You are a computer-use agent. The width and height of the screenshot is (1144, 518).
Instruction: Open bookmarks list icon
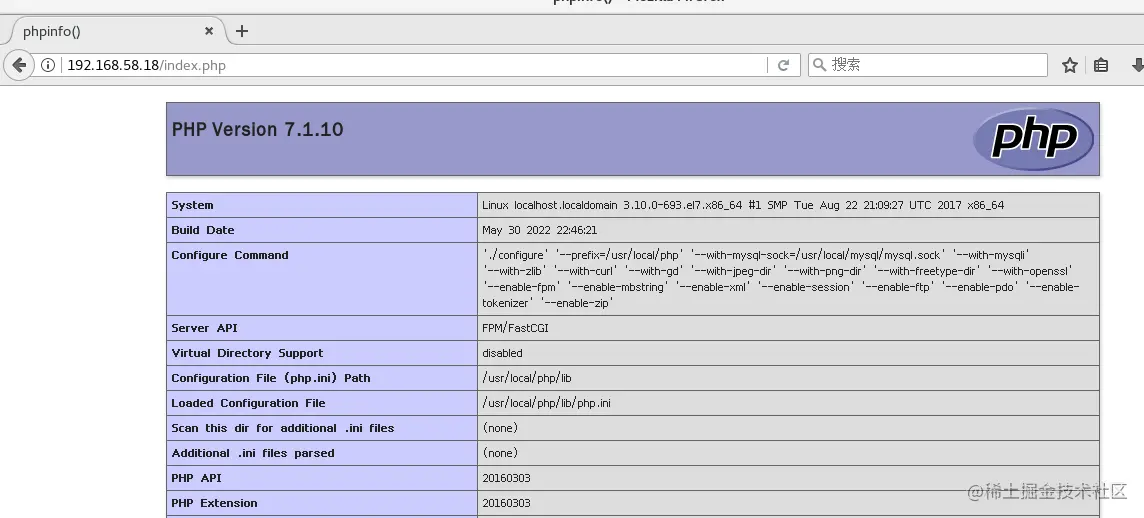click(1101, 65)
